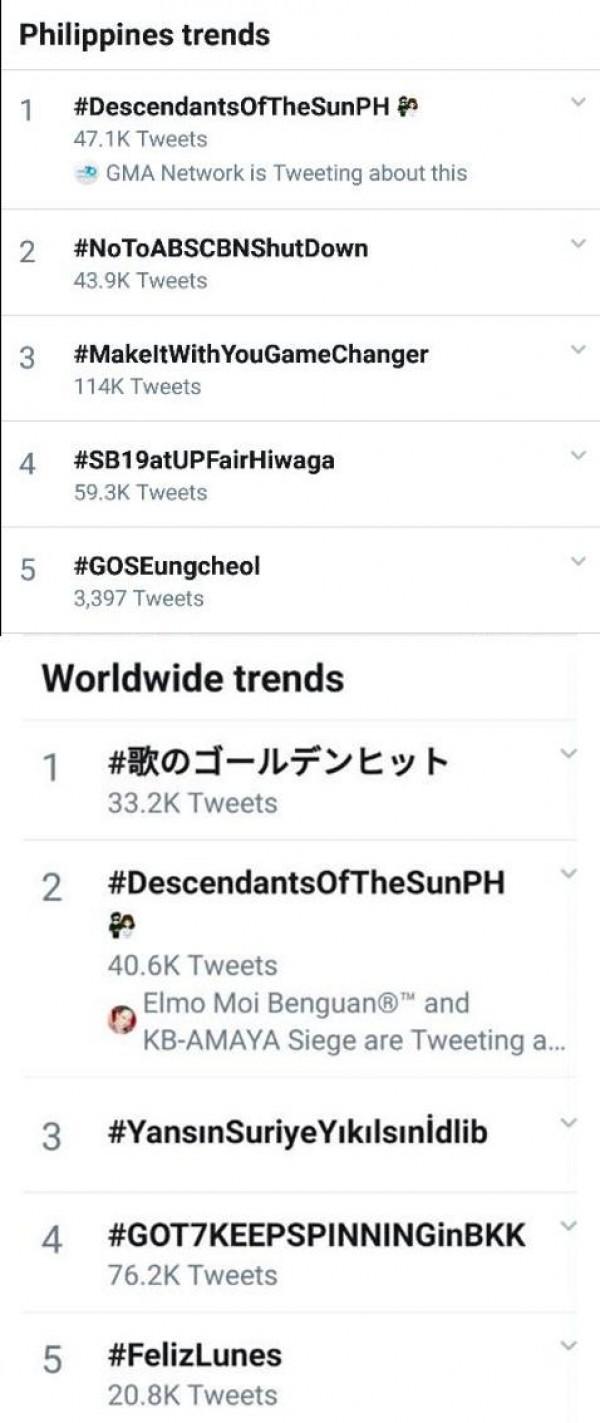Expand chevron next to #SB19atUPFairHiwaga

(x=578, y=455)
